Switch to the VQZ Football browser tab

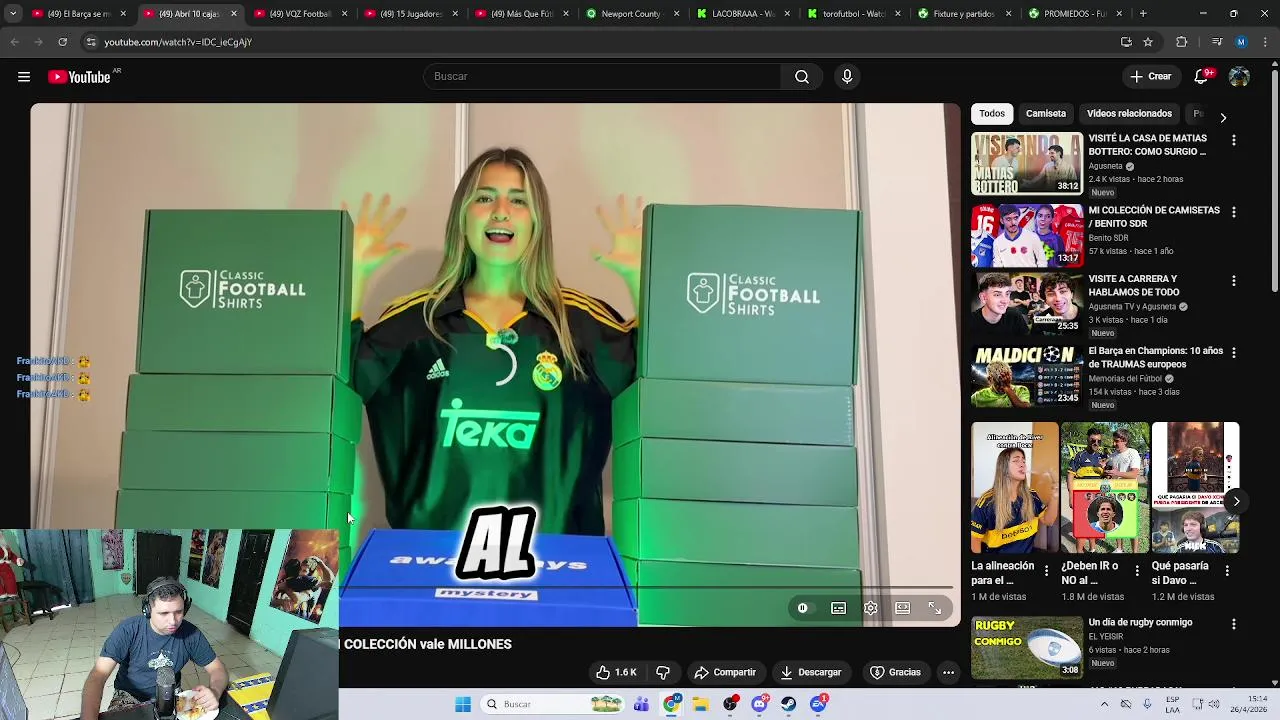tap(299, 14)
